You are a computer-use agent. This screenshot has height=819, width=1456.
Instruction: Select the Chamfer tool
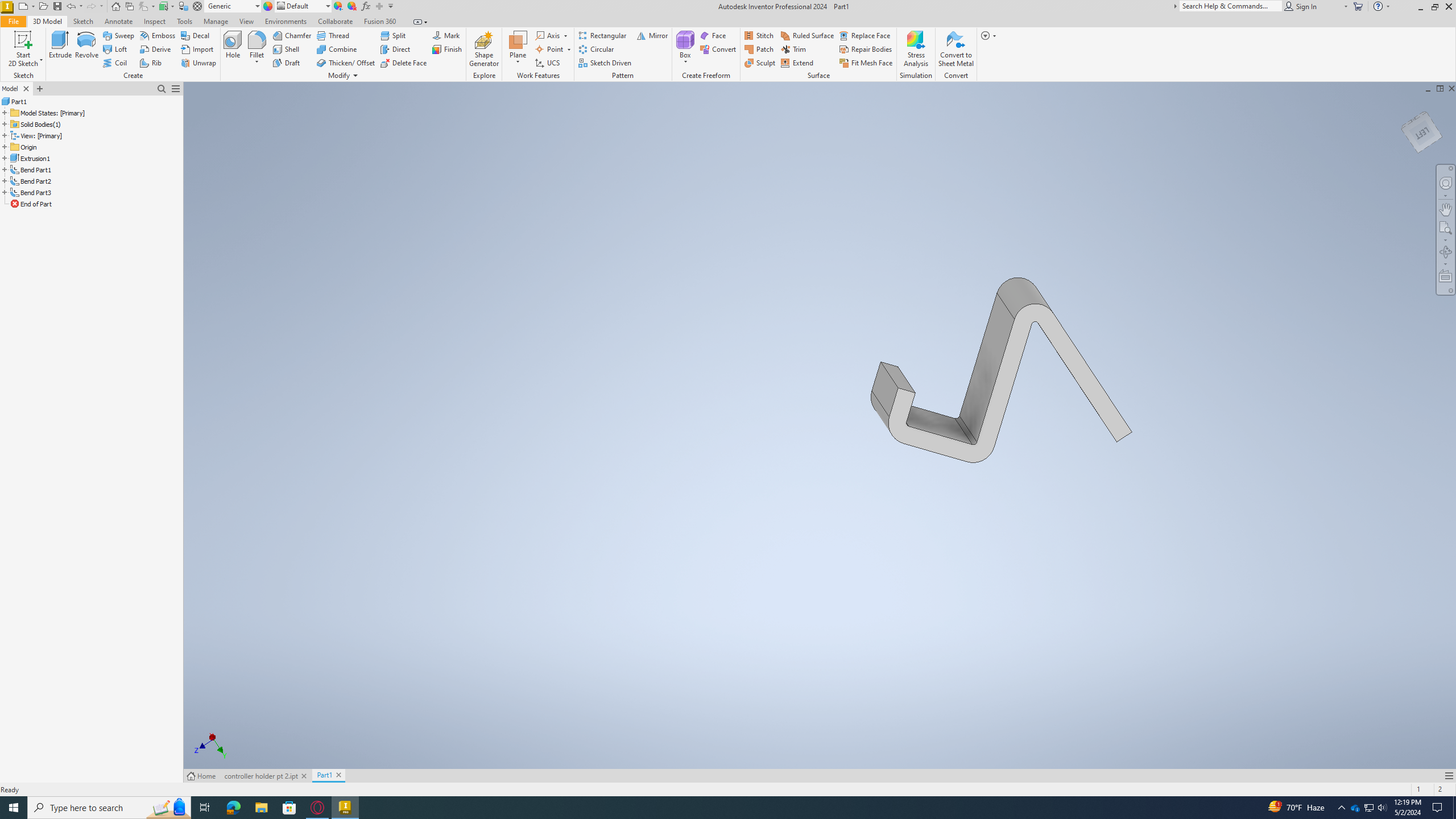click(x=292, y=35)
